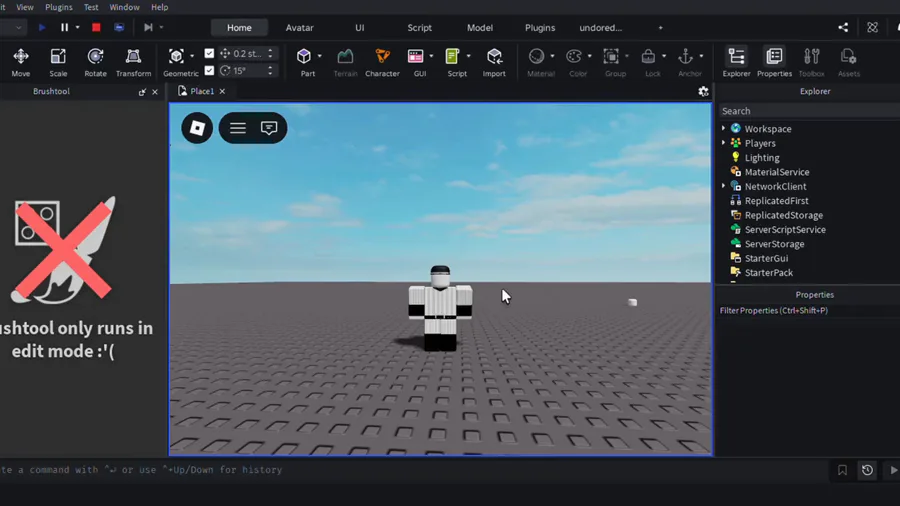This screenshot has width=900, height=506.
Task: Toggle the Explorer panel button
Action: pos(736,62)
